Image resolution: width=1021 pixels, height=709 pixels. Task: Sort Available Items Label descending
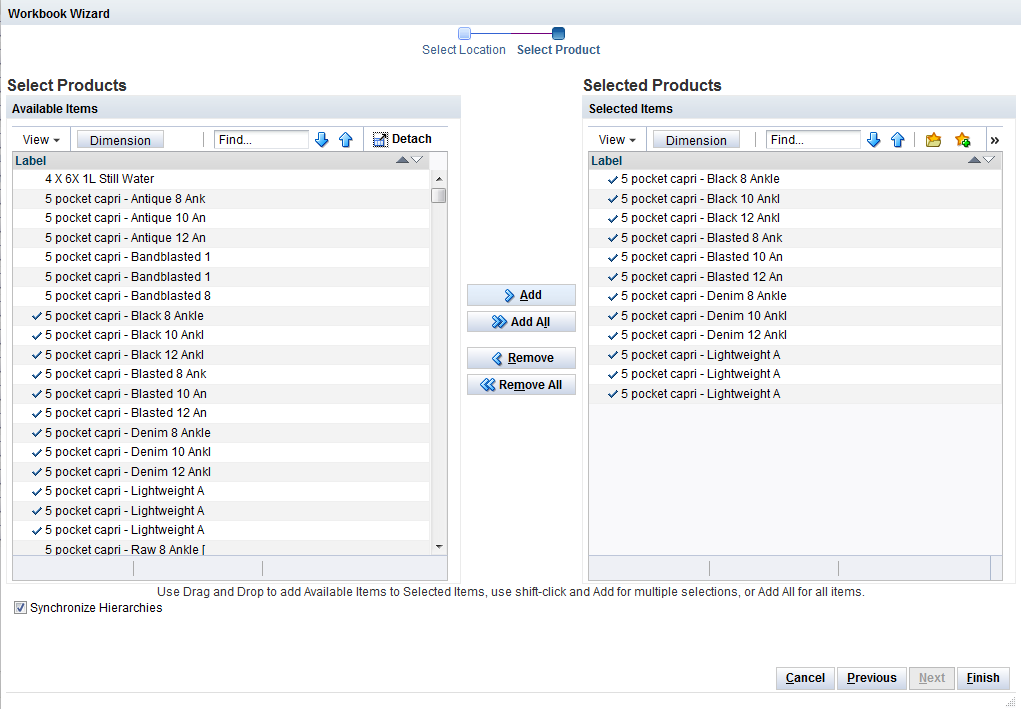point(417,160)
